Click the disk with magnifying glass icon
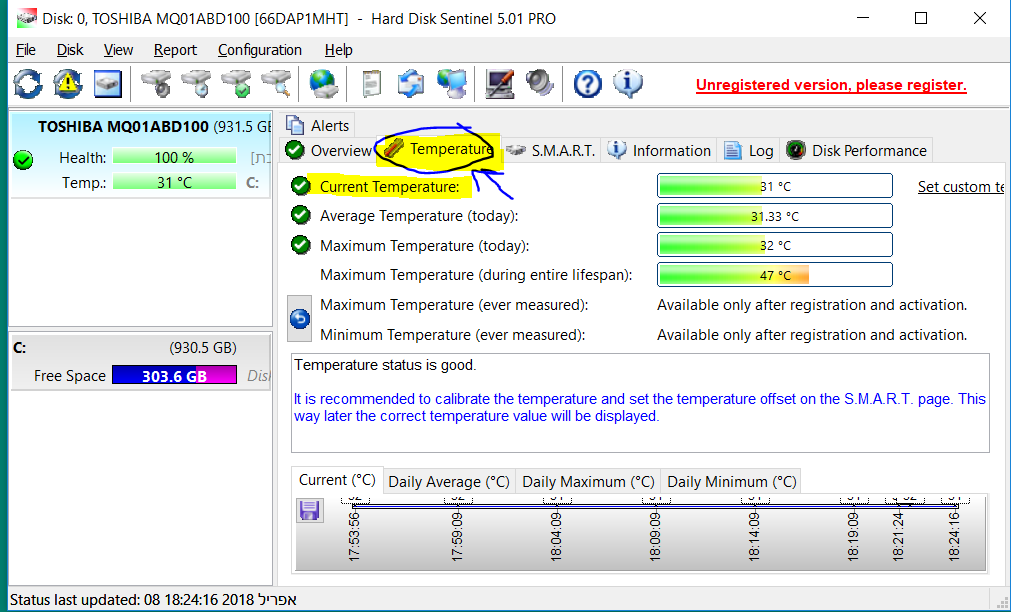The width and height of the screenshot is (1011, 612). coord(276,84)
